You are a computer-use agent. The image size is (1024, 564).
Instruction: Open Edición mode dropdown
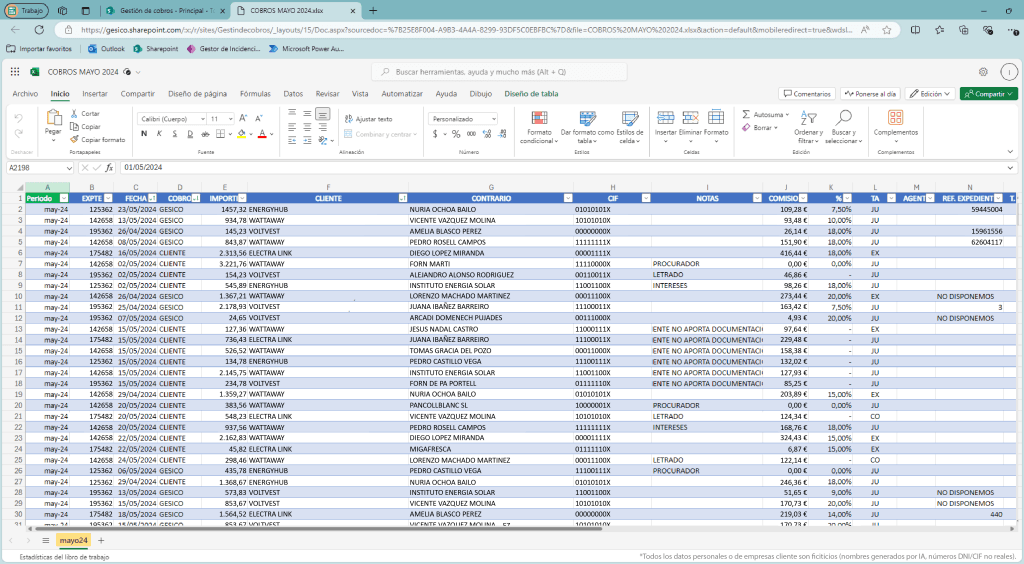click(x=930, y=94)
